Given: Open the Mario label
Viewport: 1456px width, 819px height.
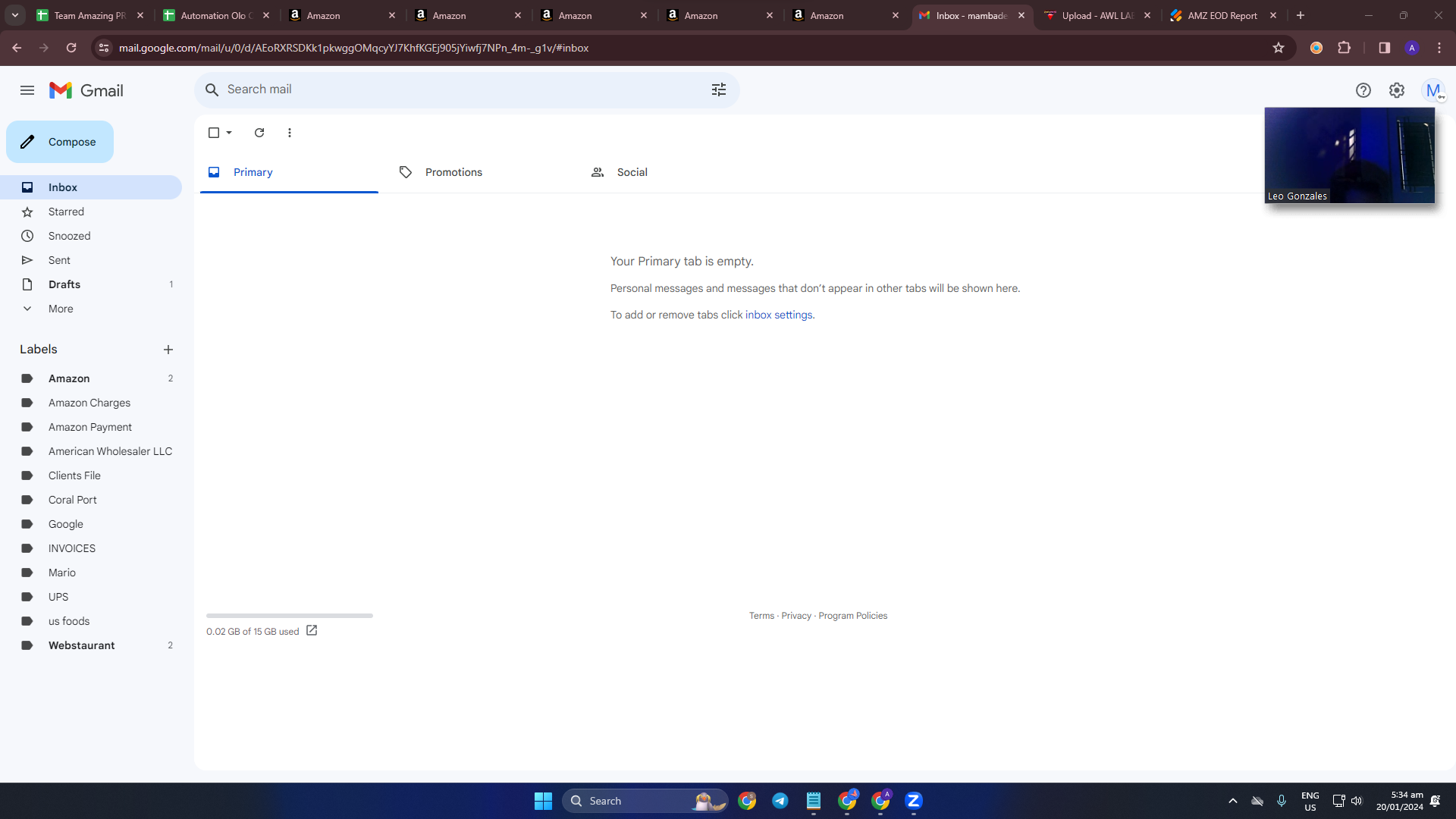Looking at the screenshot, I should 91,573.
